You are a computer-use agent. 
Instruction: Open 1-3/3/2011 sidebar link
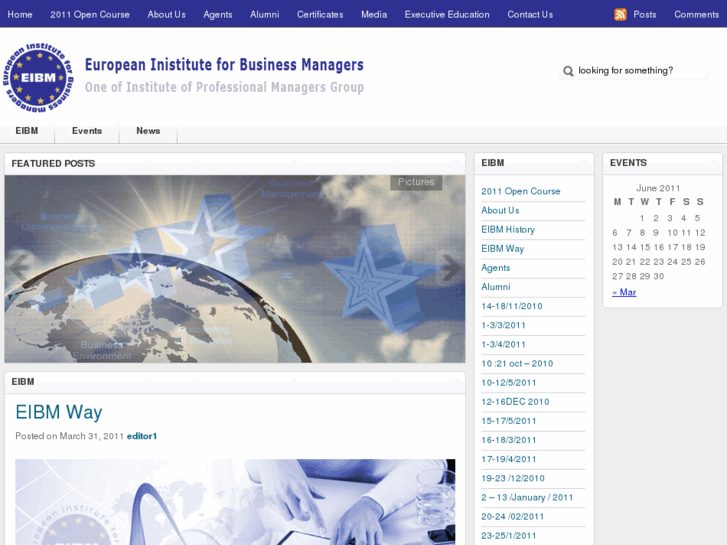(x=503, y=325)
